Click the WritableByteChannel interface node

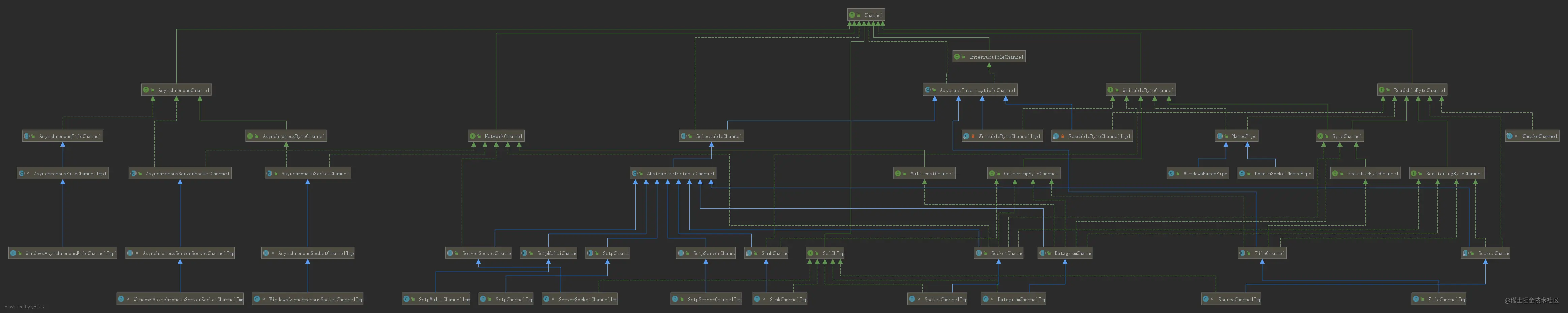pyautogui.click(x=1140, y=90)
